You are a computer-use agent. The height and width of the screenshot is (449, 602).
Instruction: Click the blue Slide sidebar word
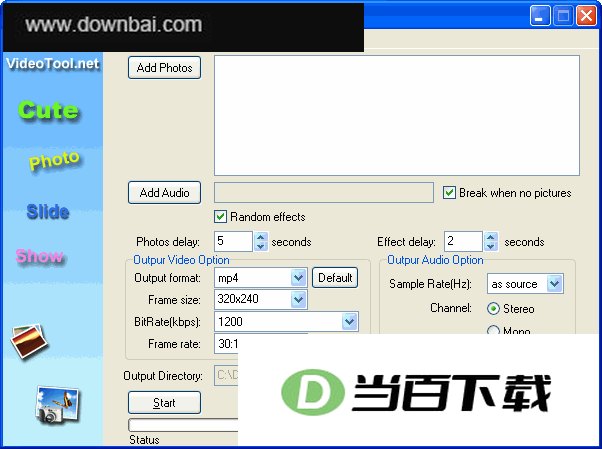click(x=48, y=212)
